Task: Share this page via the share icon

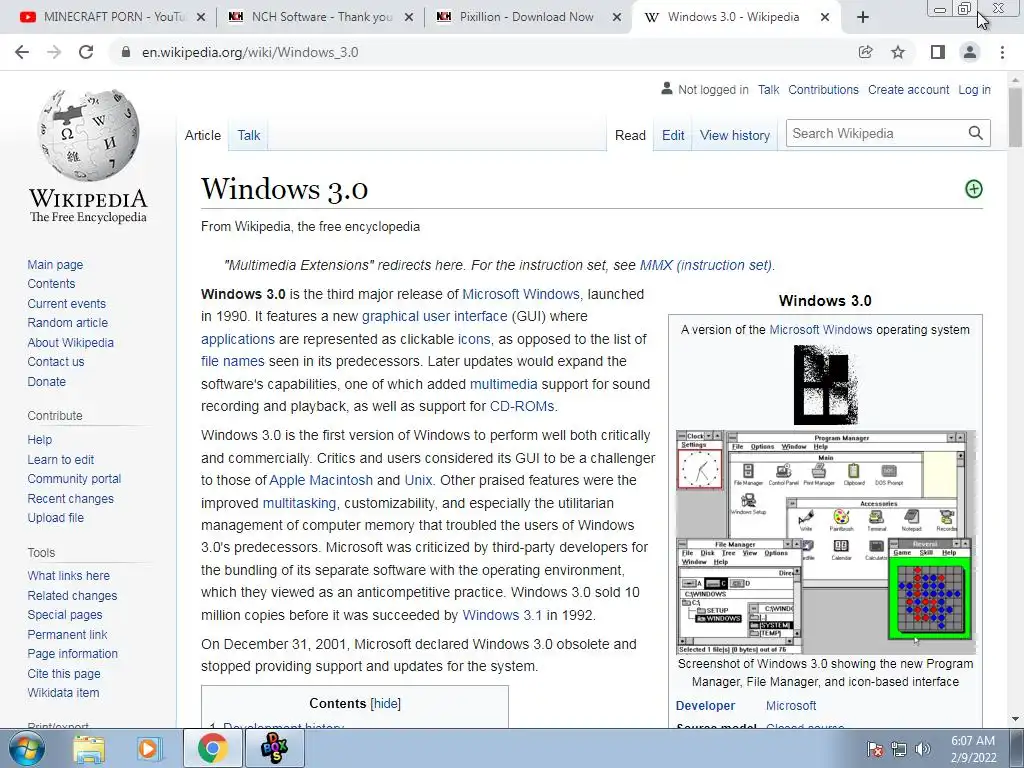Action: pyautogui.click(x=865, y=52)
